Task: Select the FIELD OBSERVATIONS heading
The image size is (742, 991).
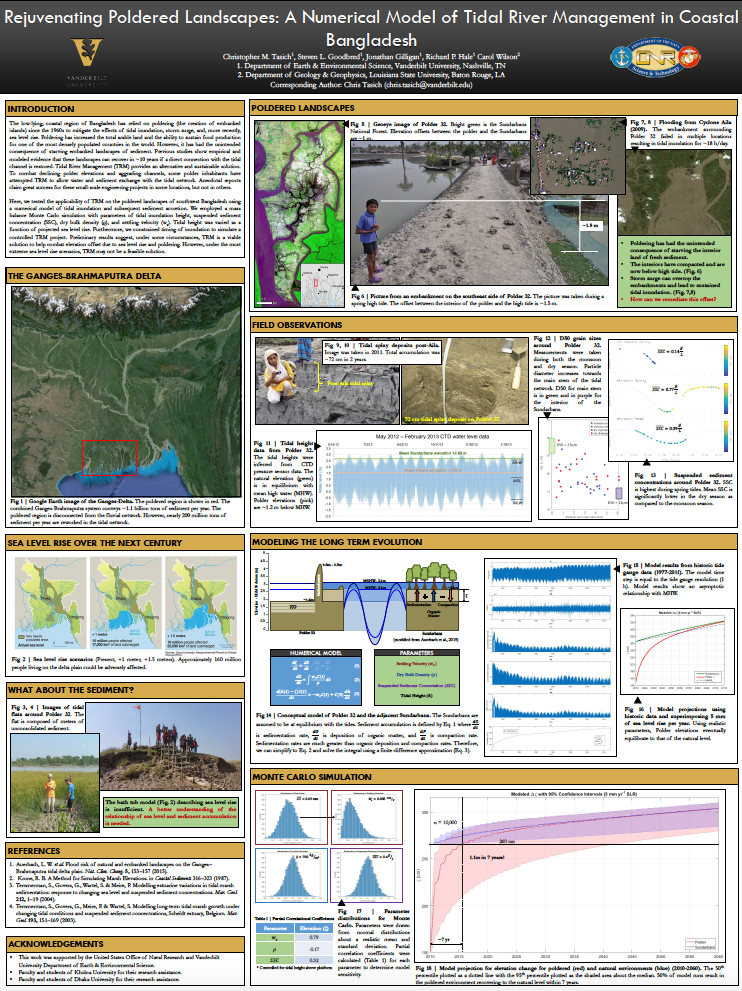Action: point(493,325)
